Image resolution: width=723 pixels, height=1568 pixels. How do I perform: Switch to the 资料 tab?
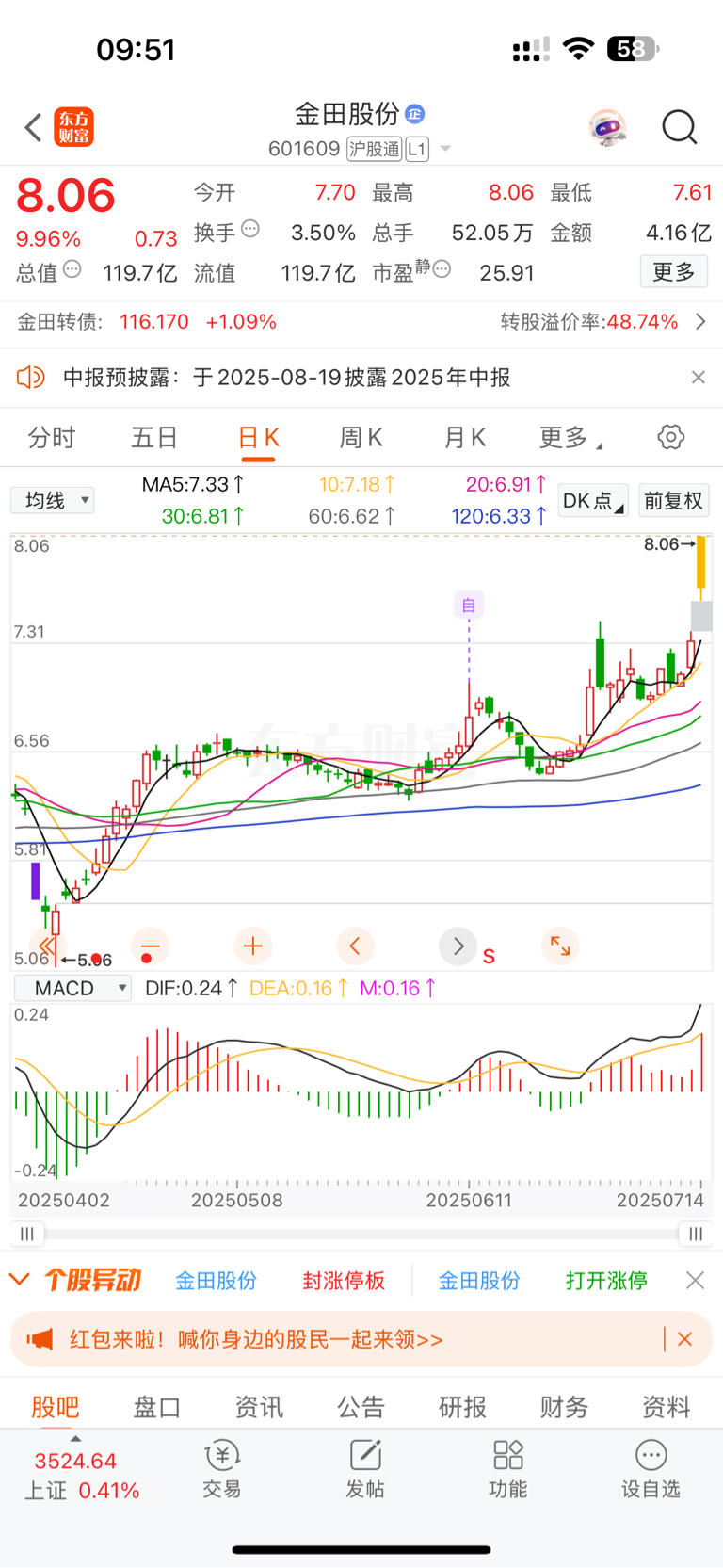point(667,1407)
